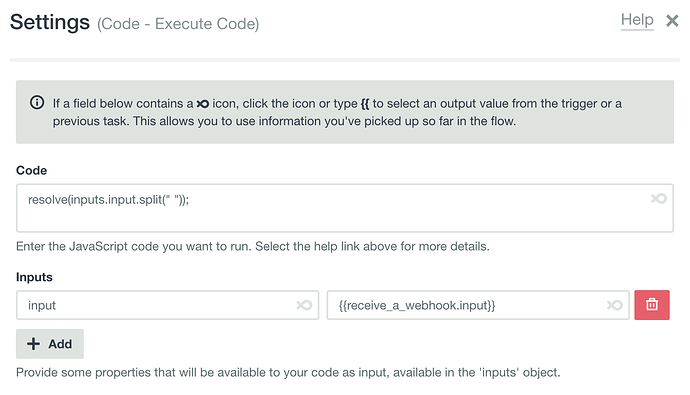Click the plus icon on Add button

[x=33, y=344]
